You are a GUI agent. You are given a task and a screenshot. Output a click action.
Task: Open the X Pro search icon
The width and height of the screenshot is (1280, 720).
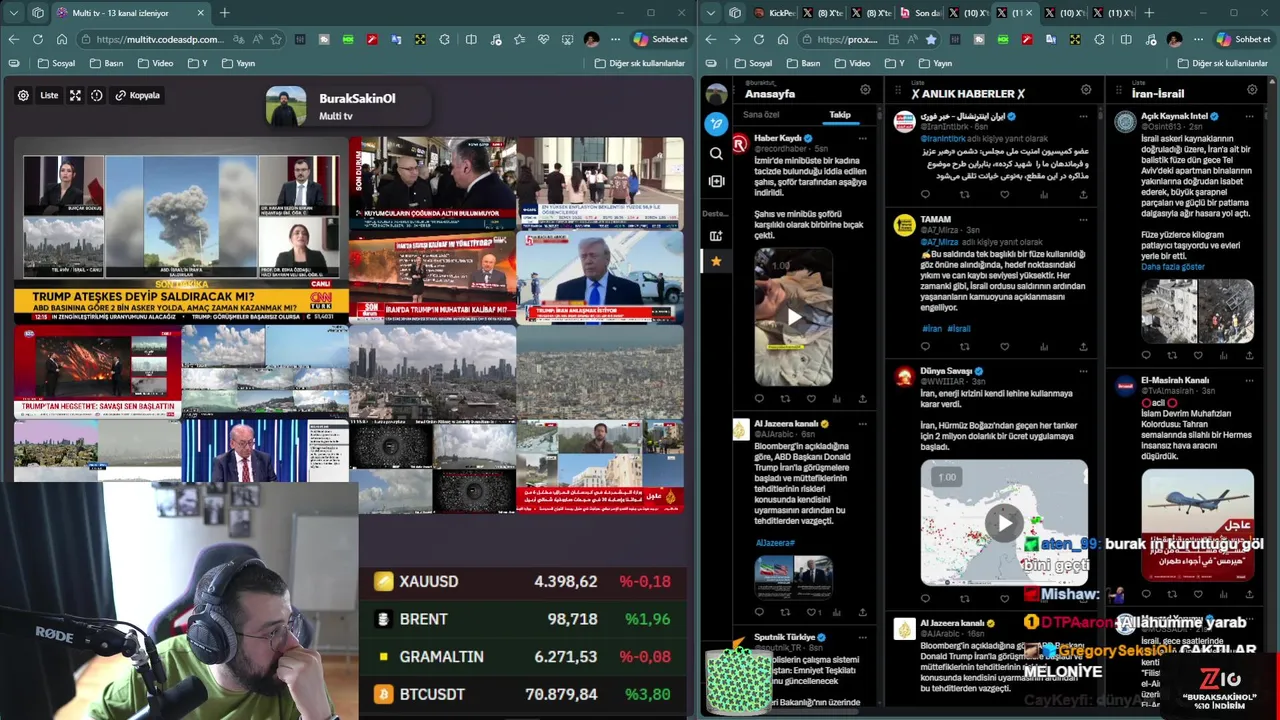click(x=716, y=153)
